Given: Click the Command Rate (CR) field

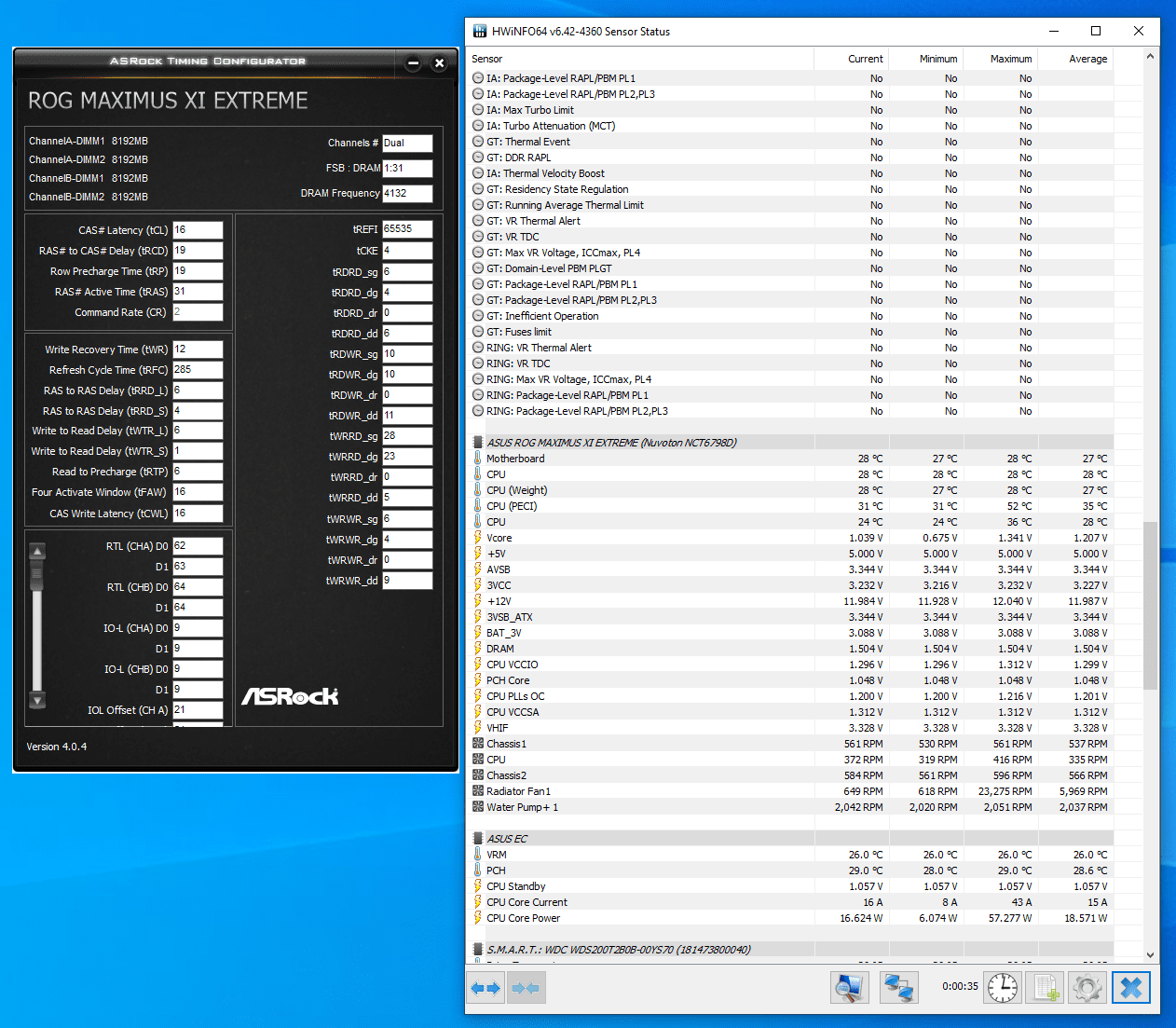Looking at the screenshot, I should pyautogui.click(x=198, y=312).
